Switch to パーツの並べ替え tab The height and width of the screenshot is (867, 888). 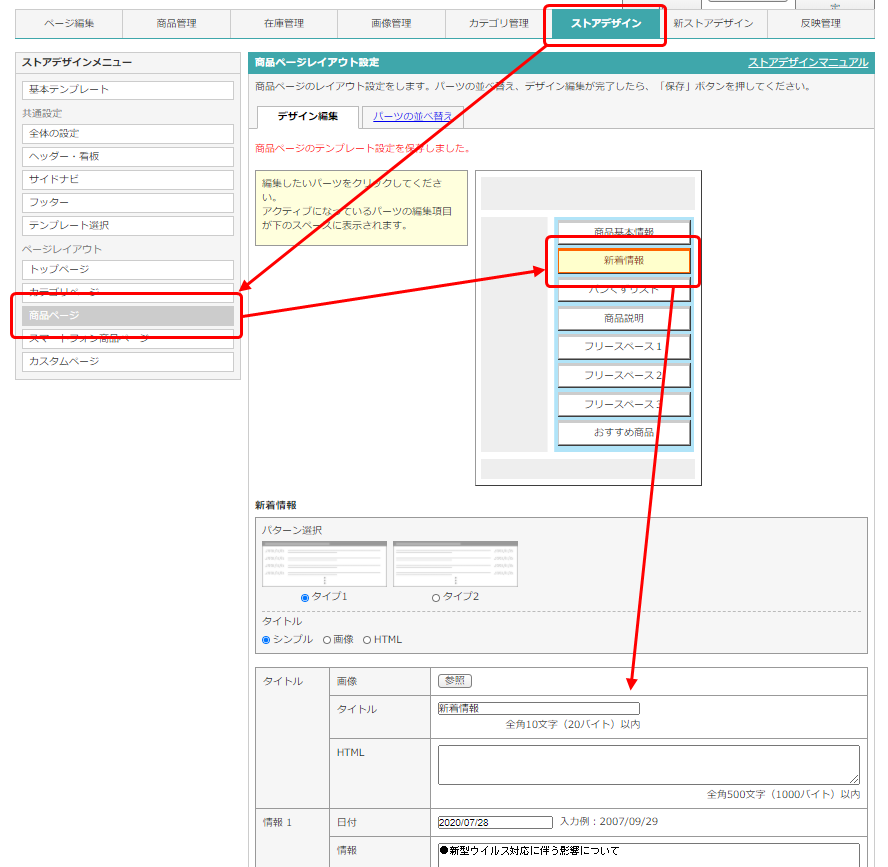pyautogui.click(x=412, y=117)
